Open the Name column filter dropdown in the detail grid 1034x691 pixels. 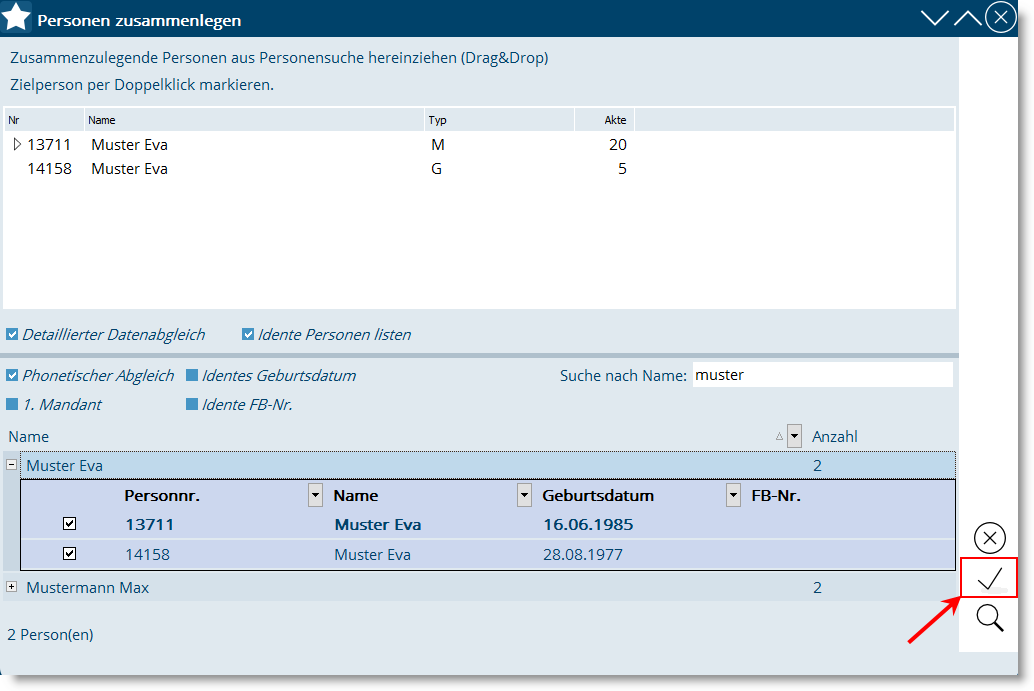tap(524, 495)
